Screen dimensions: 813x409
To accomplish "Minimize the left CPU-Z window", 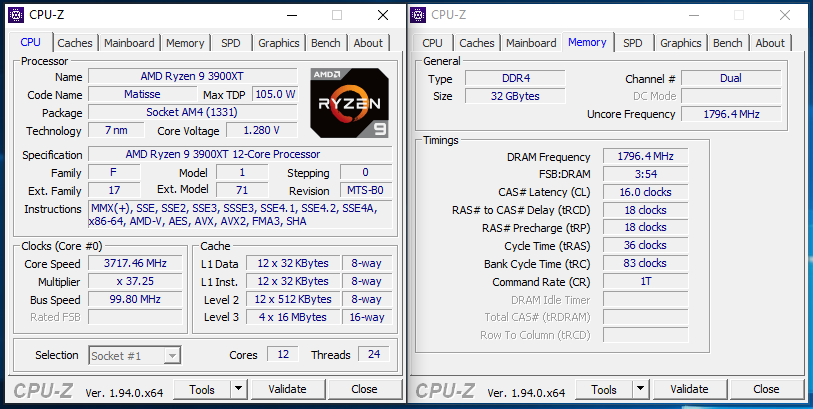I will click(292, 15).
